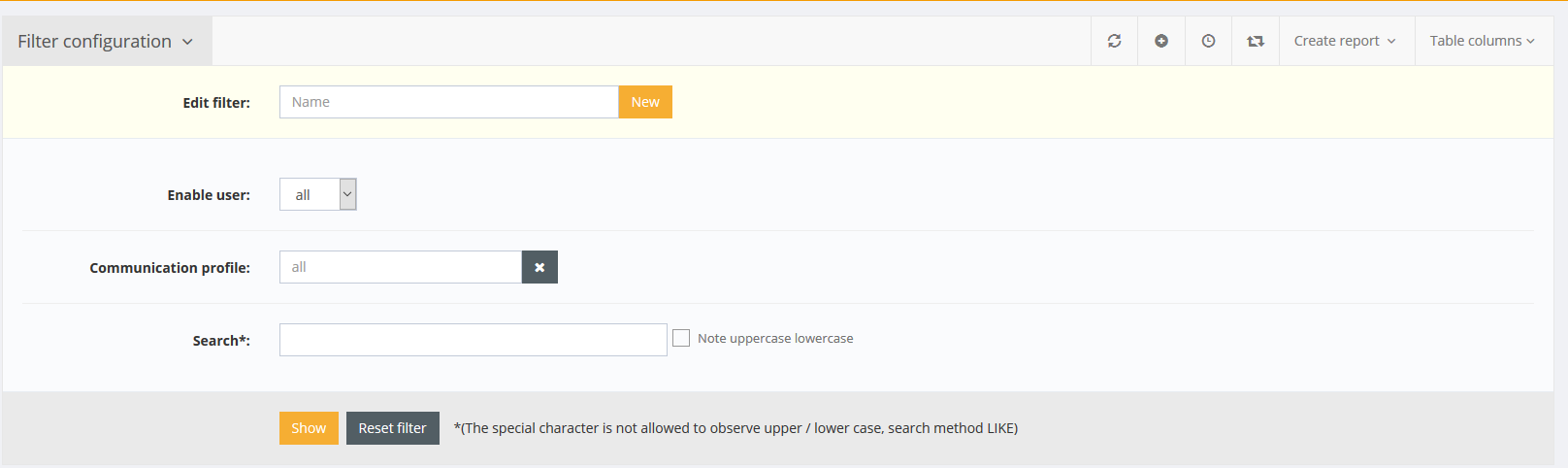The image size is (1568, 468).
Task: Focus the Edit filter Name field
Action: (448, 102)
